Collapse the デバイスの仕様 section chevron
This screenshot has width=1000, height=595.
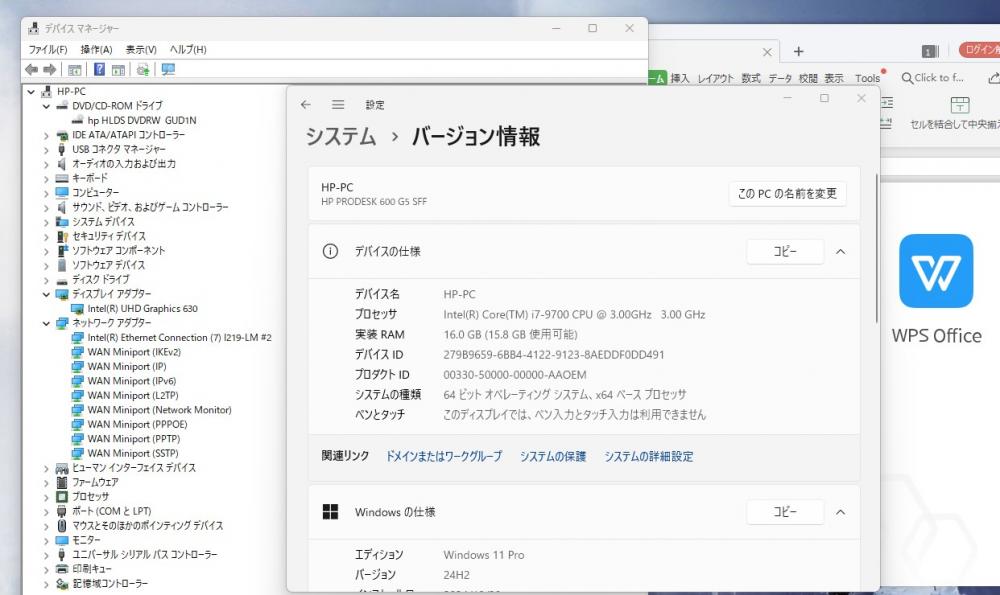point(841,251)
